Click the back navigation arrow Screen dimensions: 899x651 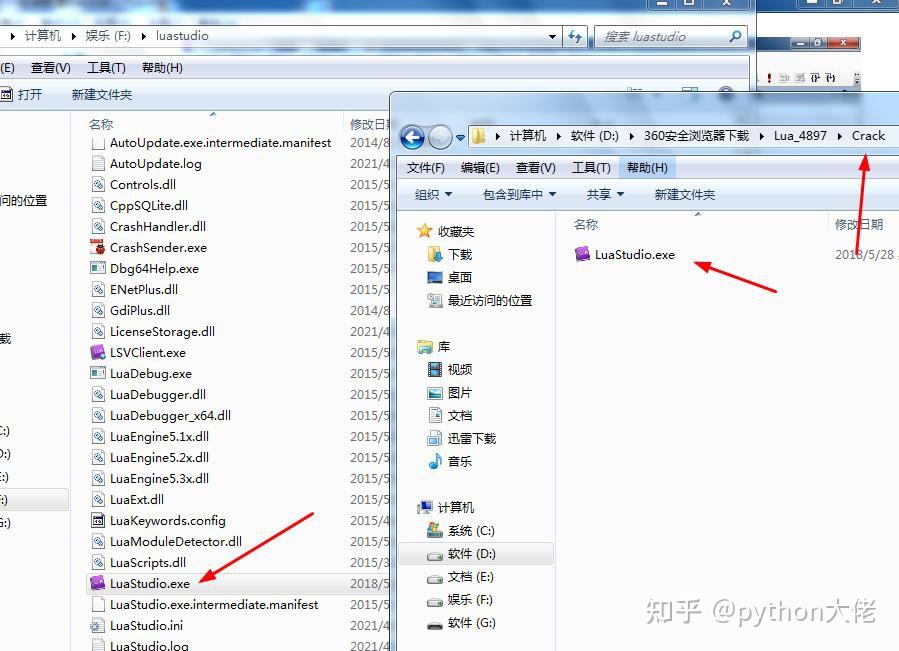pyautogui.click(x=411, y=138)
